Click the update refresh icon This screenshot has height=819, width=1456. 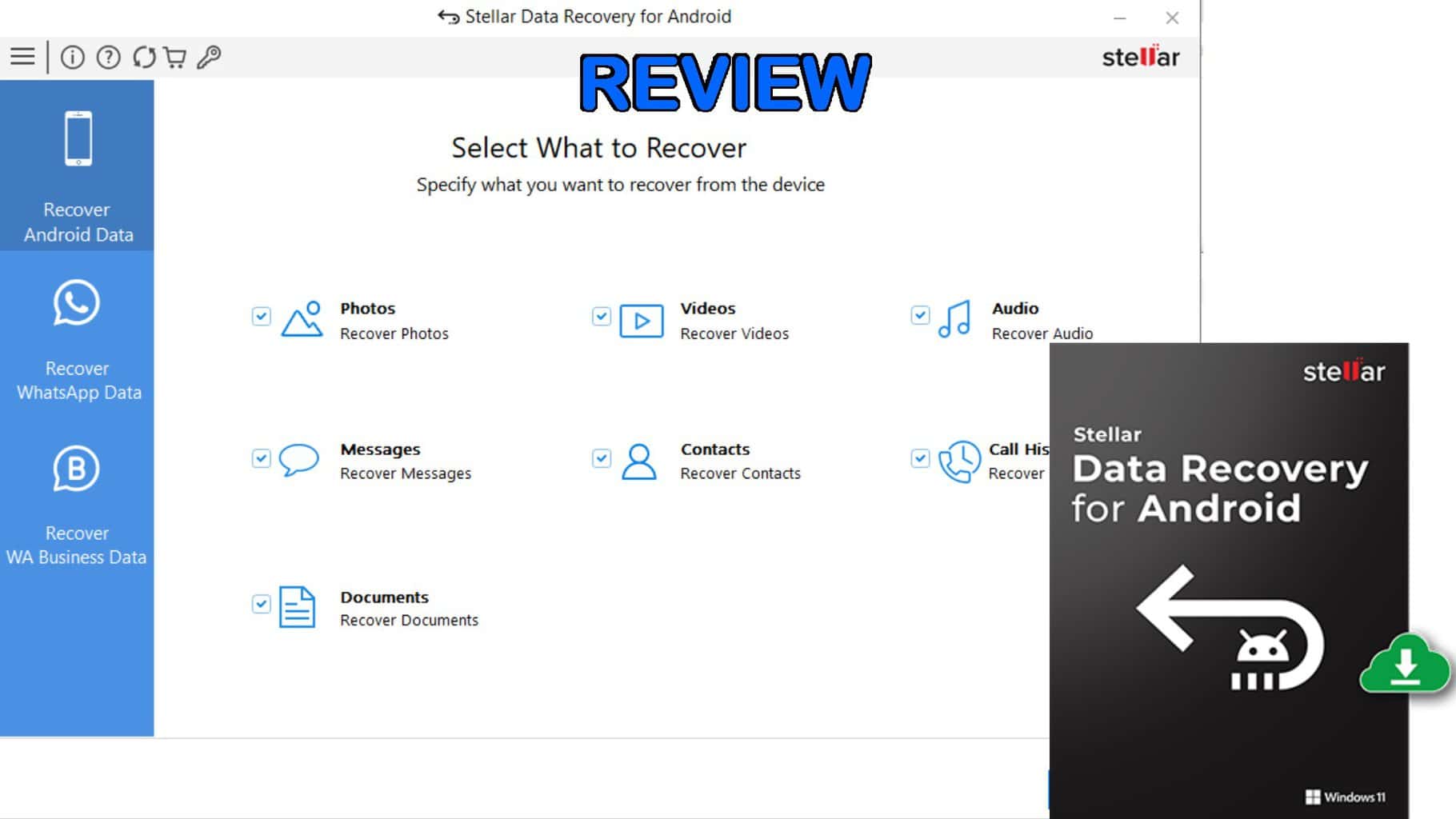pyautogui.click(x=144, y=57)
